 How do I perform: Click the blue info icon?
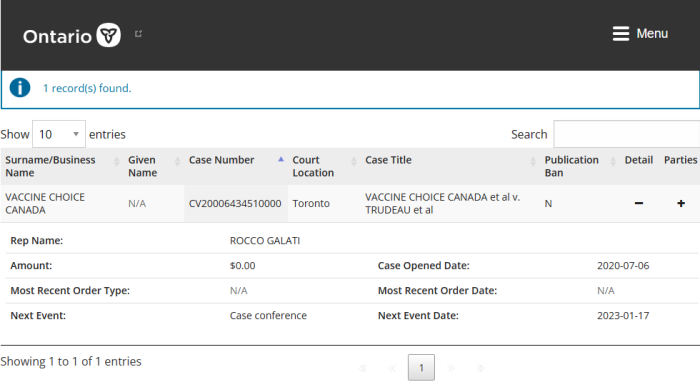pyautogui.click(x=20, y=87)
